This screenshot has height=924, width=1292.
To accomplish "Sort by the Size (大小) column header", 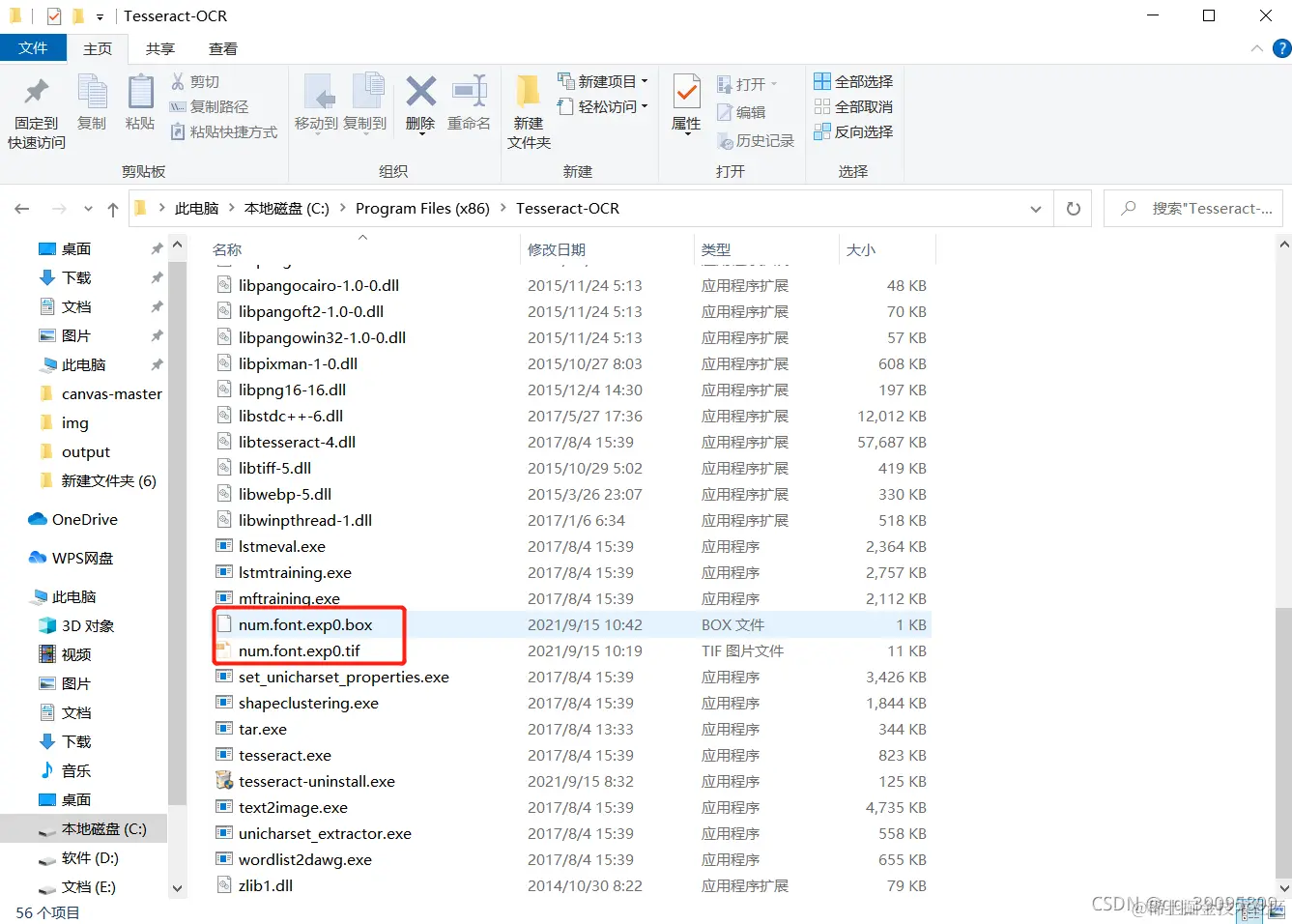I will [861, 249].
